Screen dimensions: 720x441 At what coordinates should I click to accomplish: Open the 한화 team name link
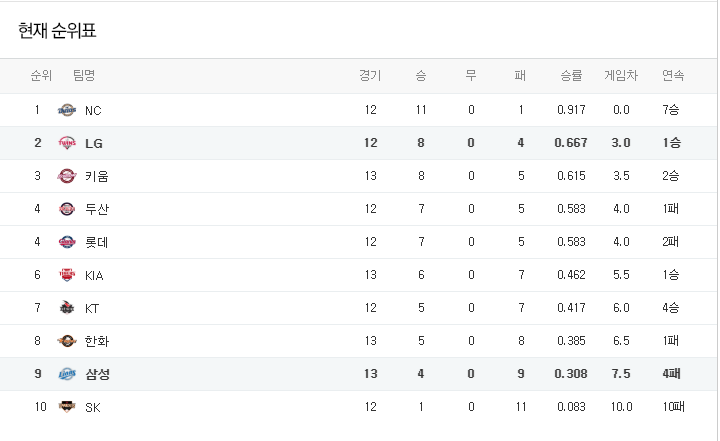click(97, 341)
